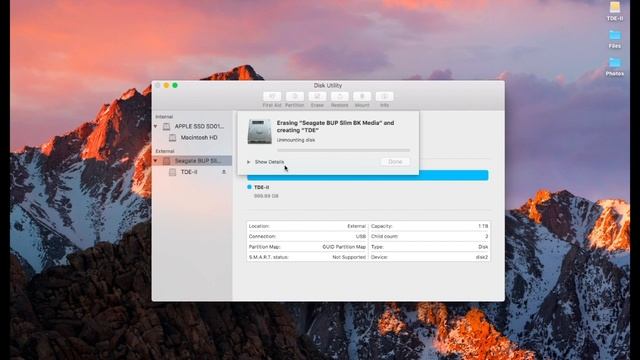Open the Partition tool in toolbar
The width and height of the screenshot is (640, 360).
click(295, 96)
